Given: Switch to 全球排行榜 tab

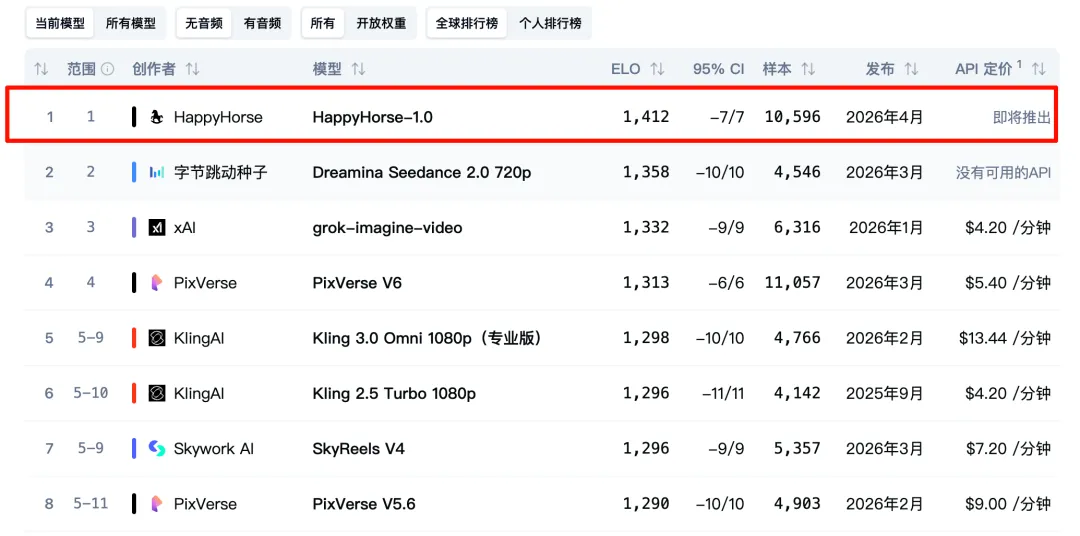Looking at the screenshot, I should [x=466, y=23].
